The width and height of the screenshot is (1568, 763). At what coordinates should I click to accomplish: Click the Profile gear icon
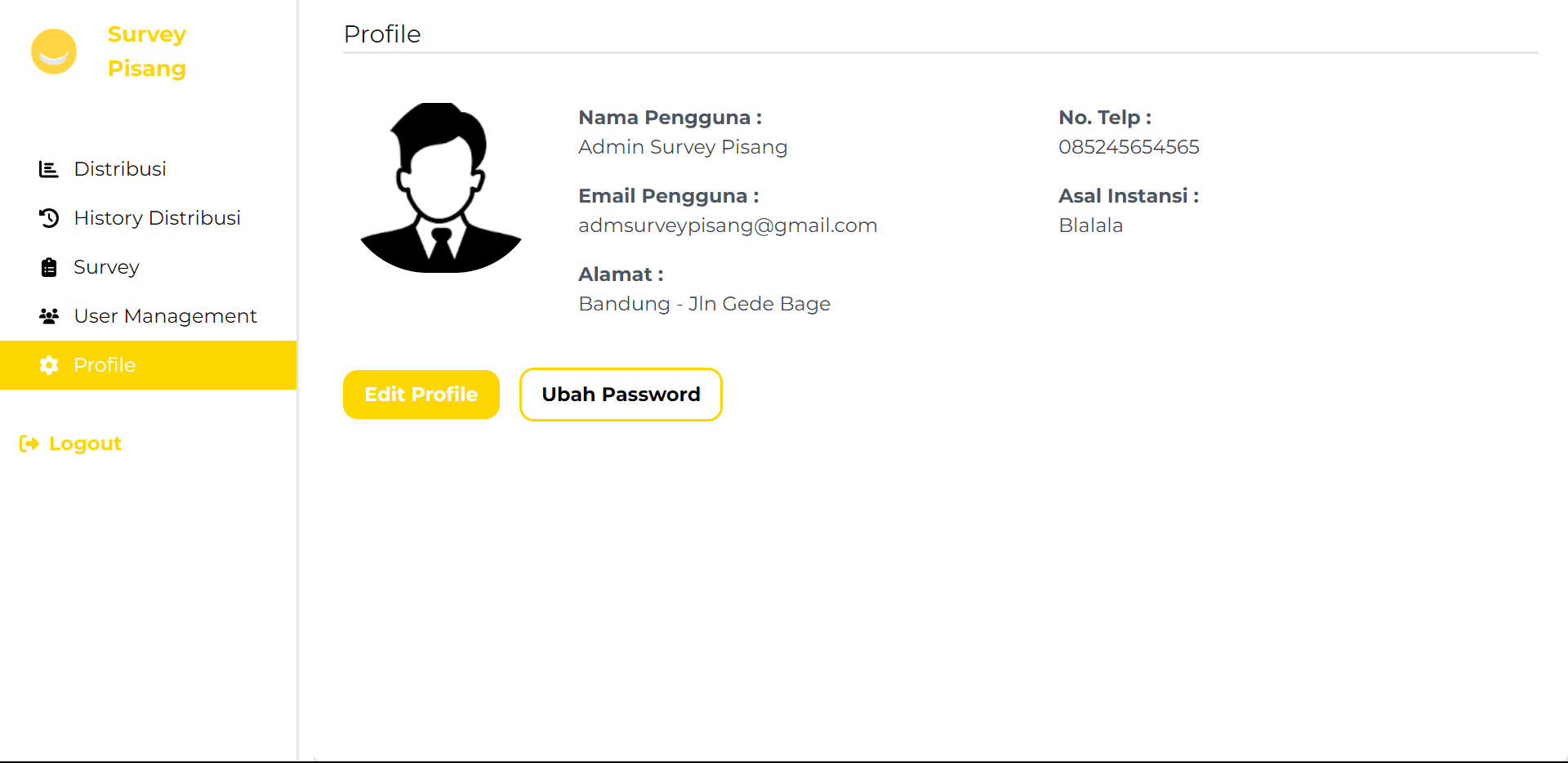pyautogui.click(x=48, y=365)
